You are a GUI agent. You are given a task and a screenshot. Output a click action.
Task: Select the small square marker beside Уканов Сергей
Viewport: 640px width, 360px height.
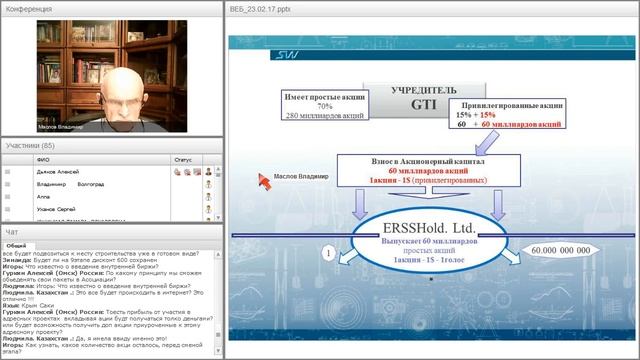(7, 209)
